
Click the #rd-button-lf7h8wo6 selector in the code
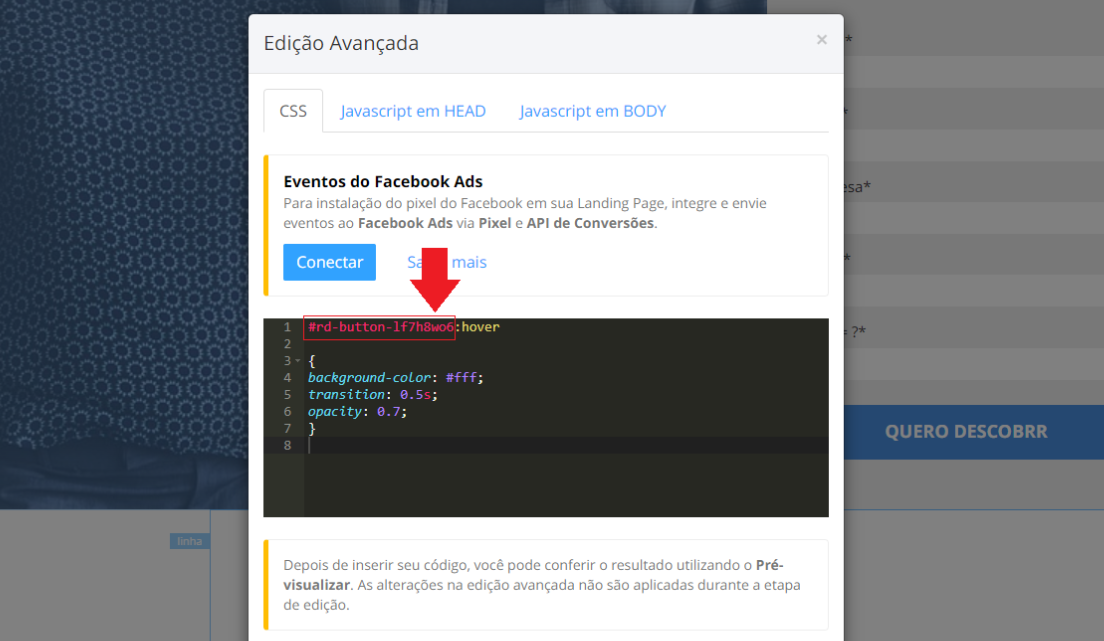pos(380,327)
